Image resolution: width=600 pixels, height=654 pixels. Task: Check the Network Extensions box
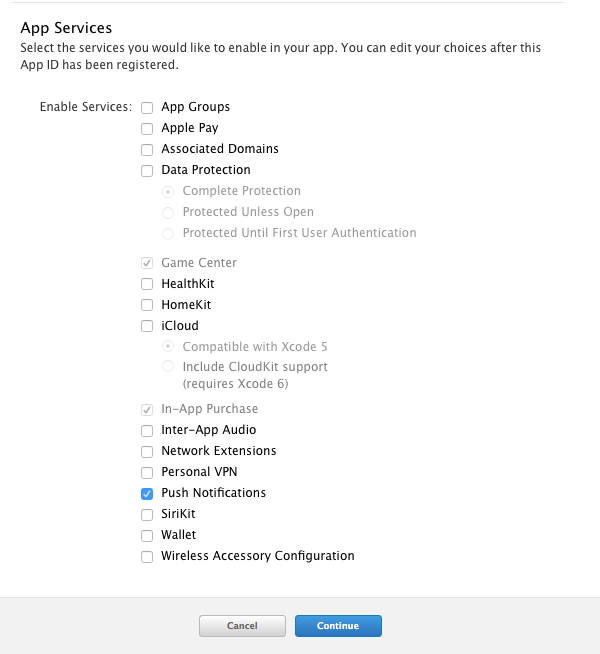pyautogui.click(x=147, y=452)
